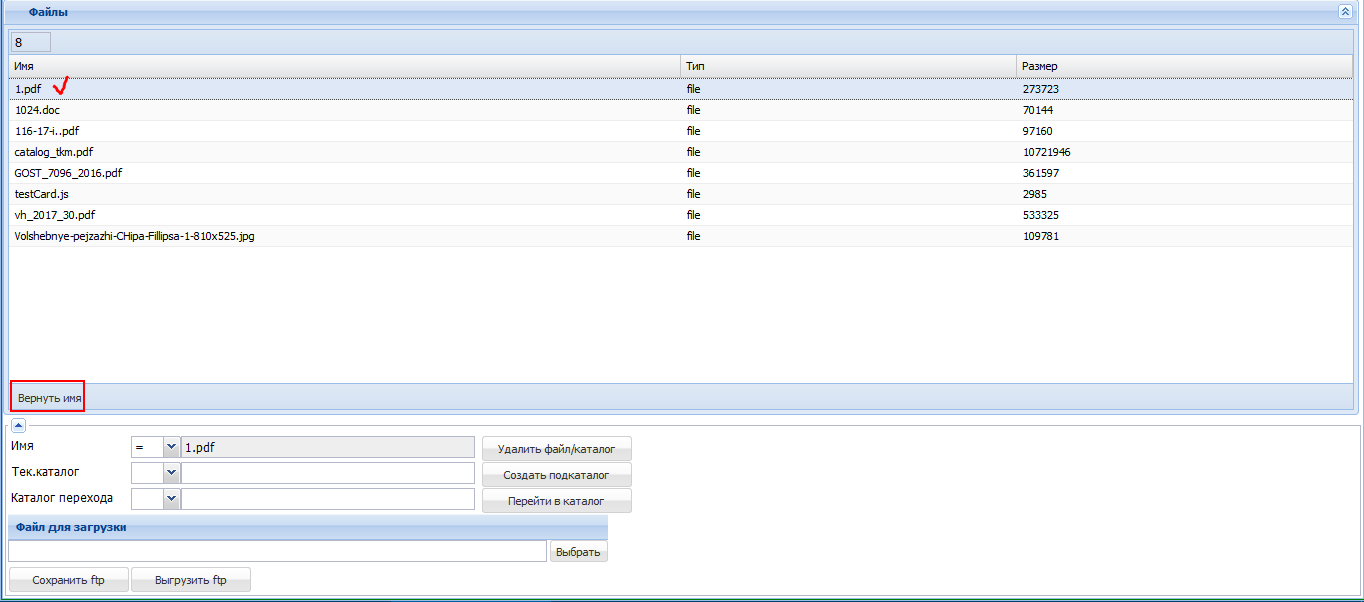Viewport: 1364px width, 602px height.
Task: Collapse the filter form using small arrow icon
Action: (x=18, y=425)
